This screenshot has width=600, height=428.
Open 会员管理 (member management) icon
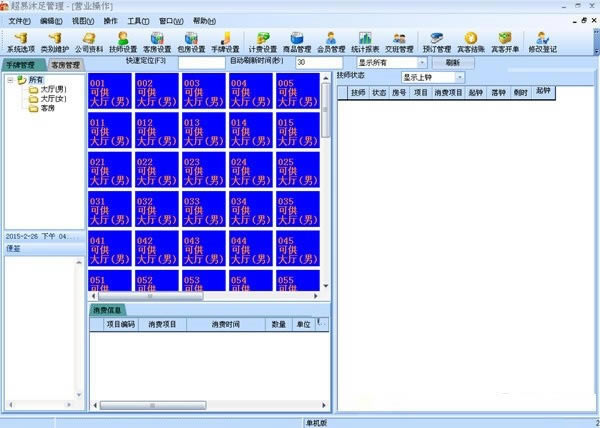pyautogui.click(x=331, y=42)
